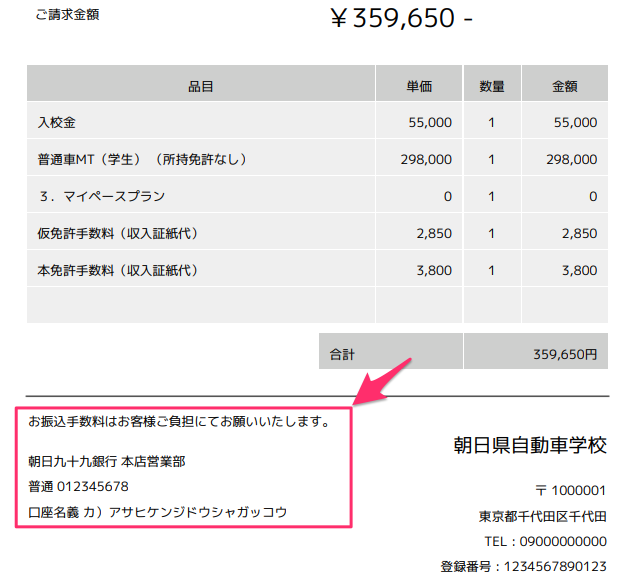Click the お振込手数料 notice text
This screenshot has width=635, height=583.
(180, 421)
